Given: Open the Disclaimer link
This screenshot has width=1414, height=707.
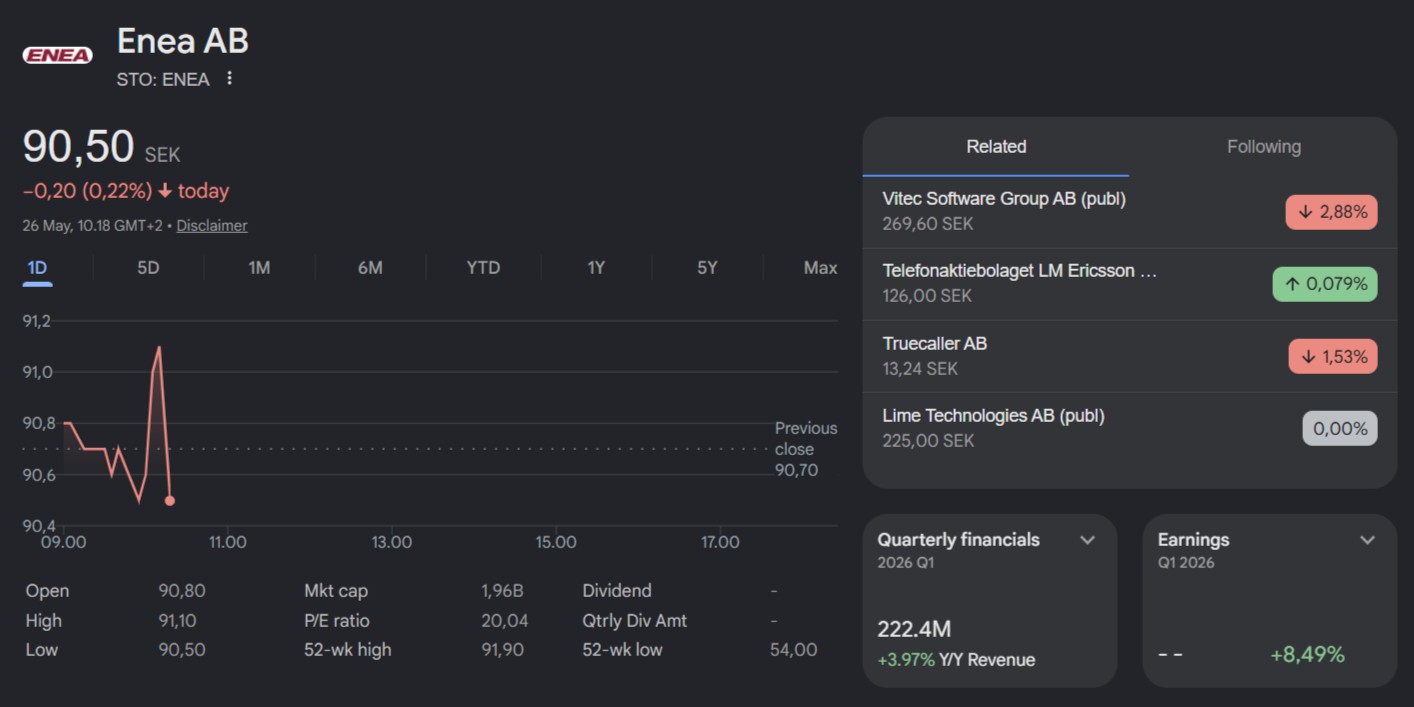Looking at the screenshot, I should pos(212,226).
